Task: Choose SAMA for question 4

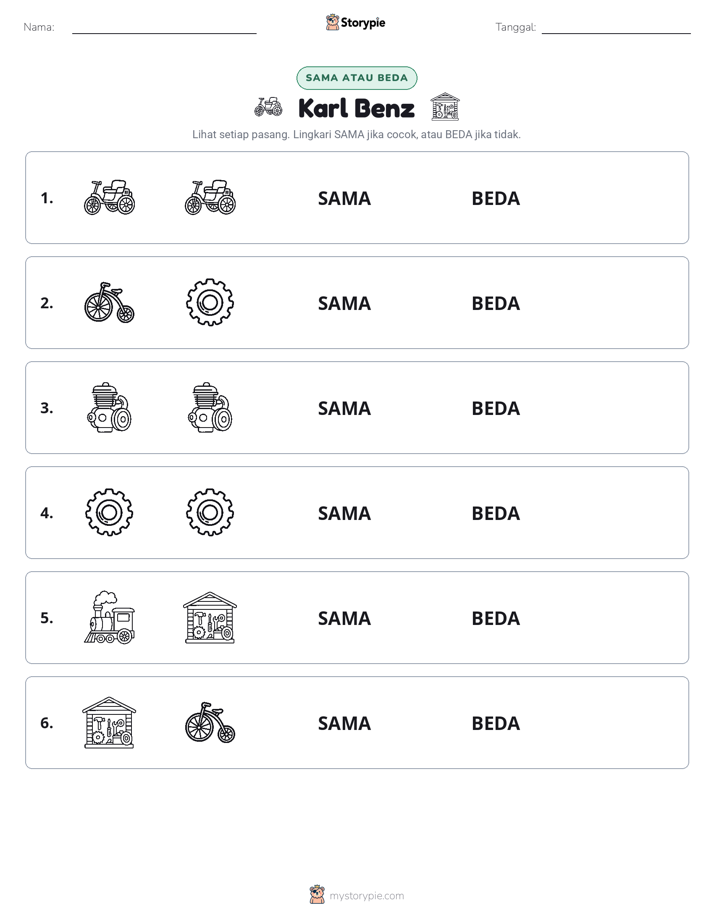Action: pyautogui.click(x=344, y=513)
